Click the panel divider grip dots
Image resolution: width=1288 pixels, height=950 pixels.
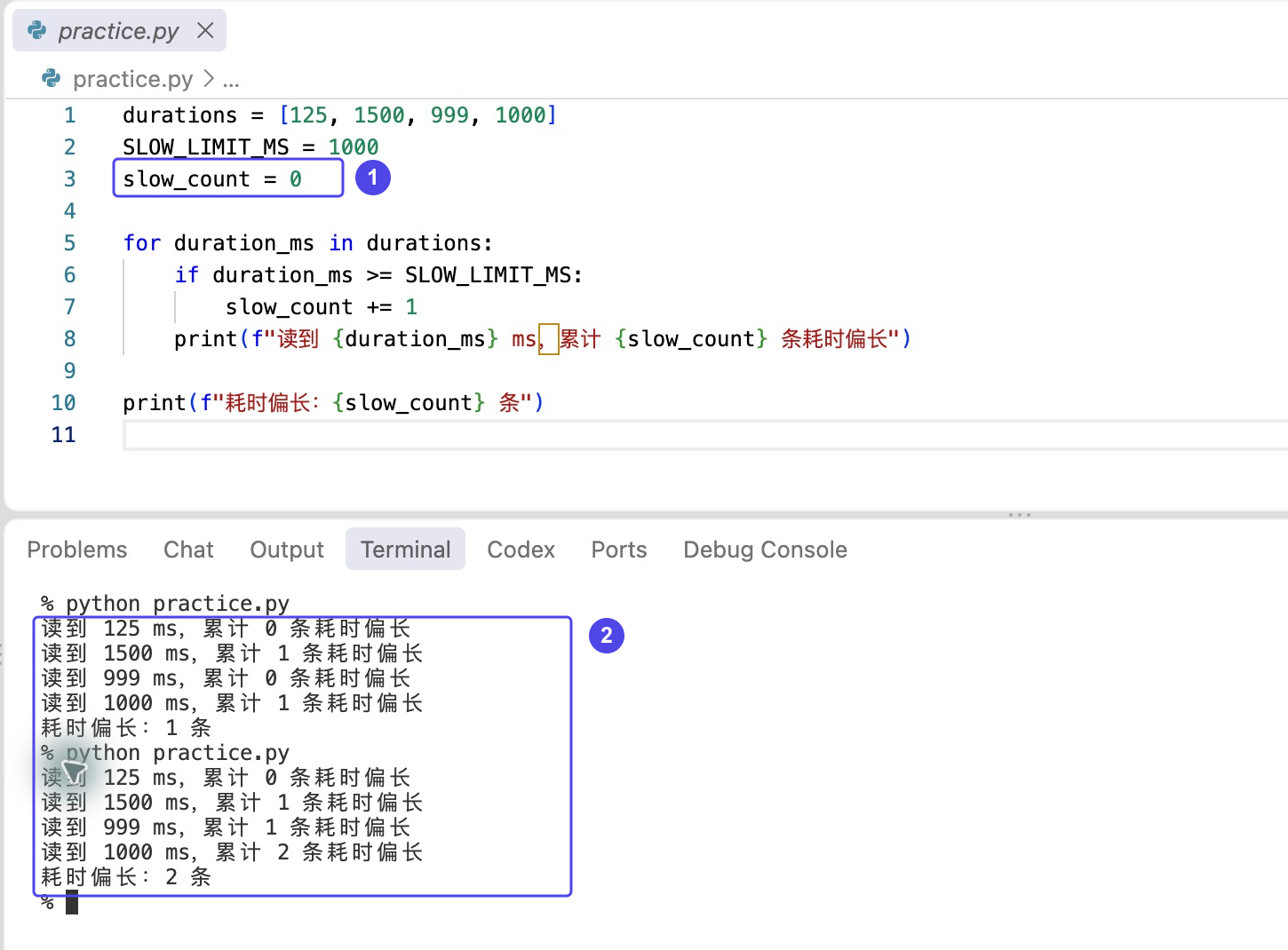pos(1020,515)
